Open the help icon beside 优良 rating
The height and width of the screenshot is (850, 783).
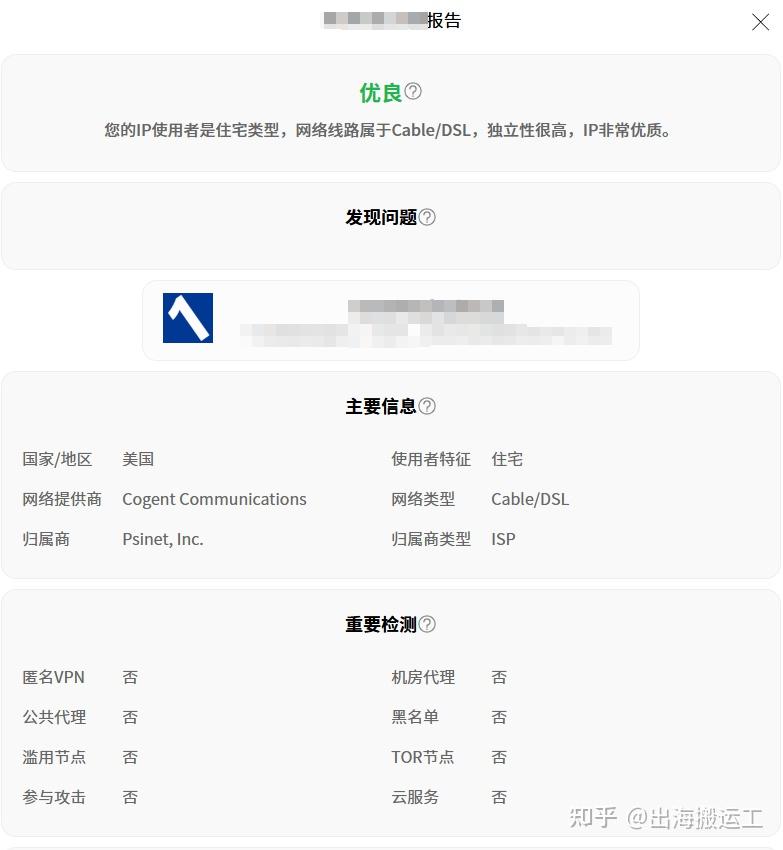coord(413,91)
